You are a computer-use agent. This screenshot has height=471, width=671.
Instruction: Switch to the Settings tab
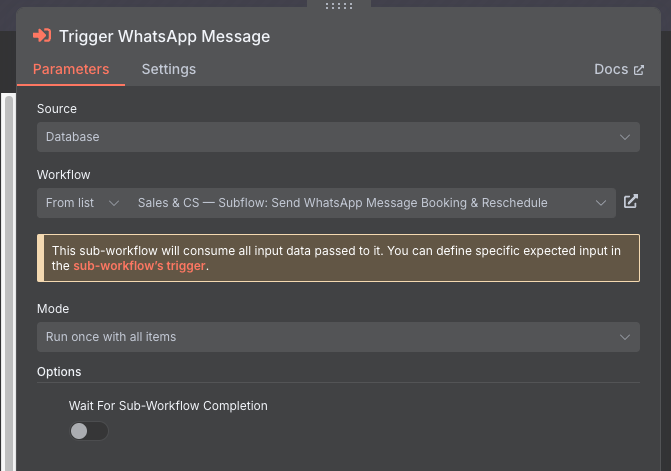[169, 69]
